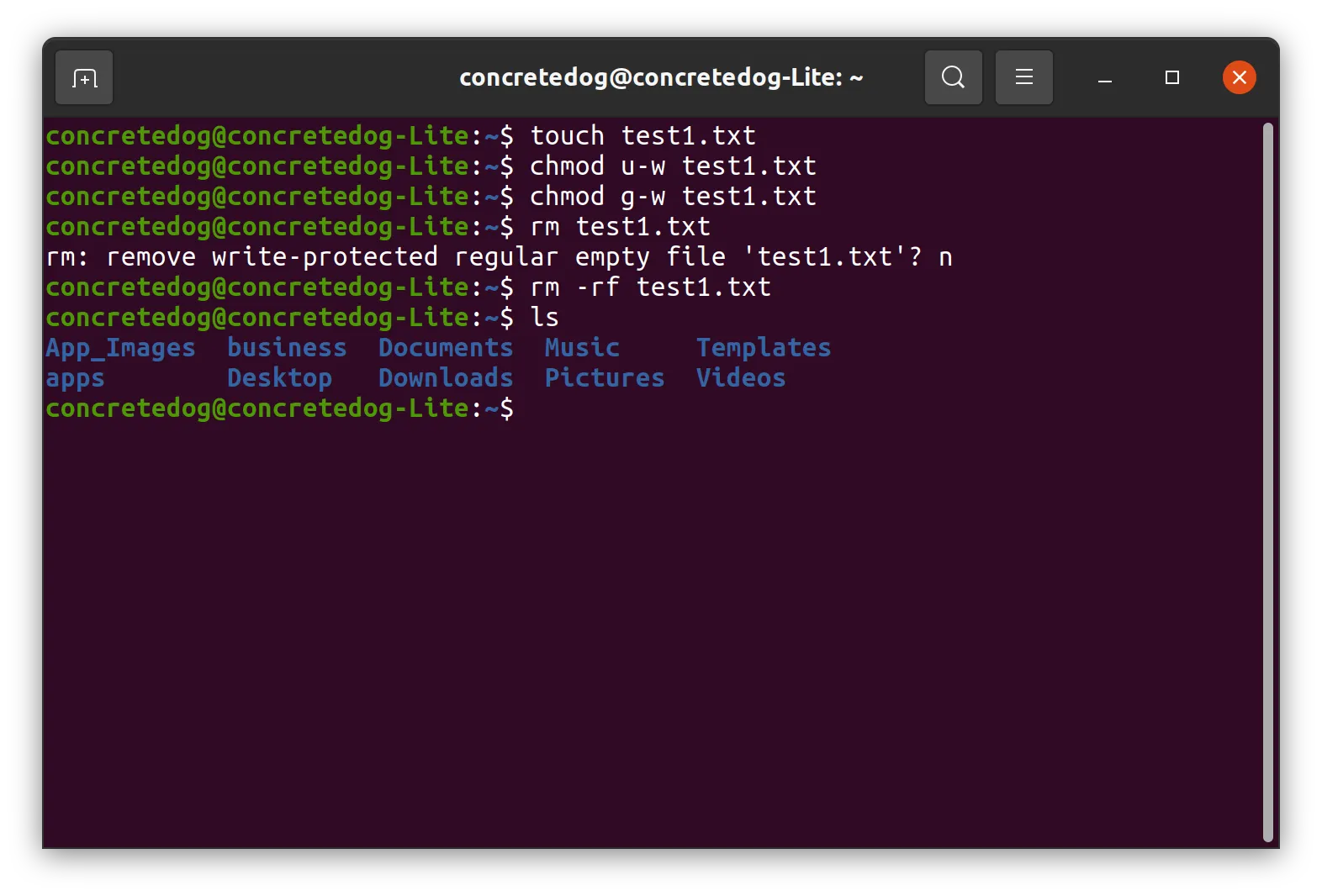
Task: Click the Videos directory name
Action: tap(741, 377)
